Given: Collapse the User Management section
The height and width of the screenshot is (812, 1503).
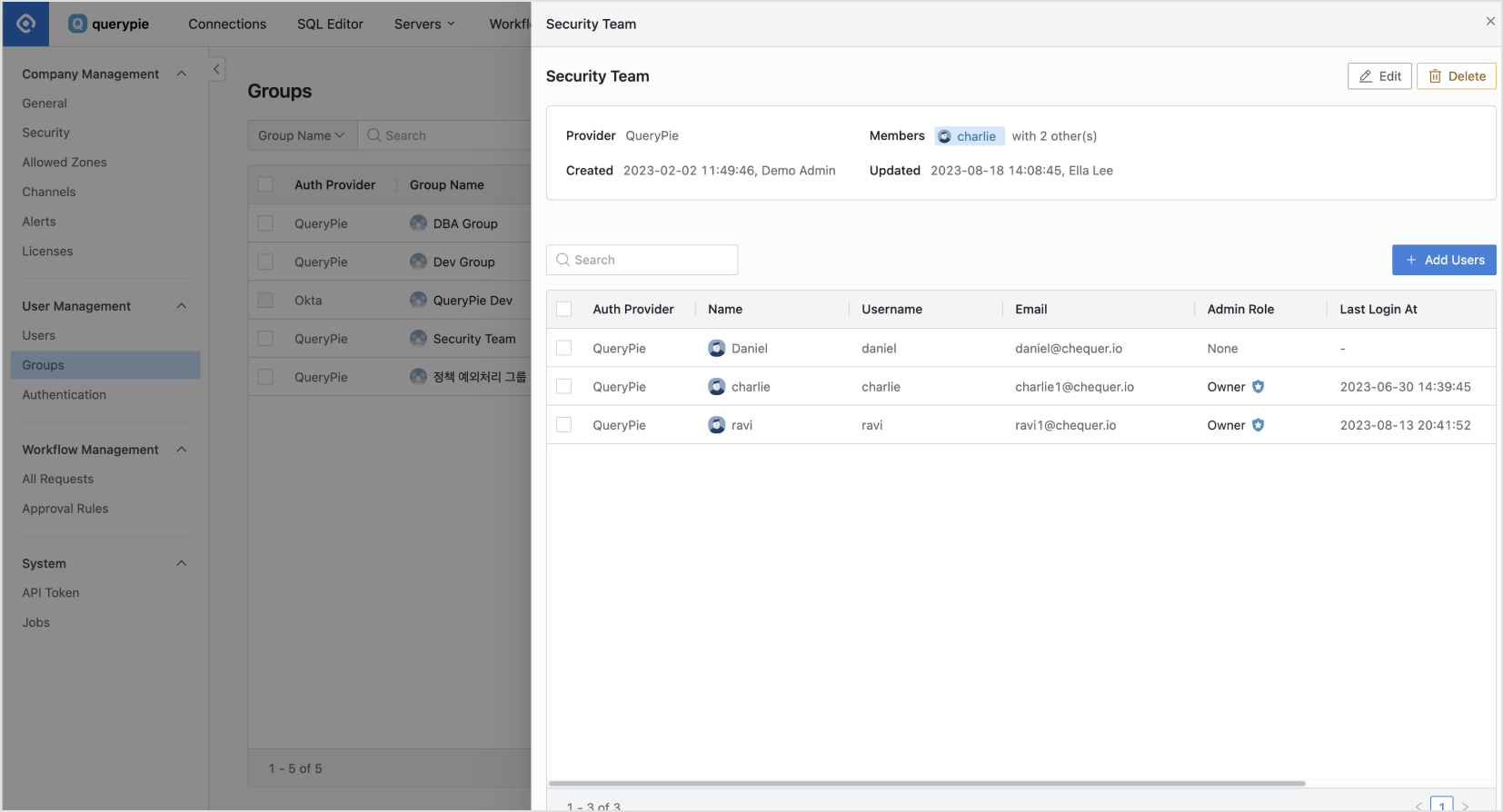Looking at the screenshot, I should coord(182,306).
